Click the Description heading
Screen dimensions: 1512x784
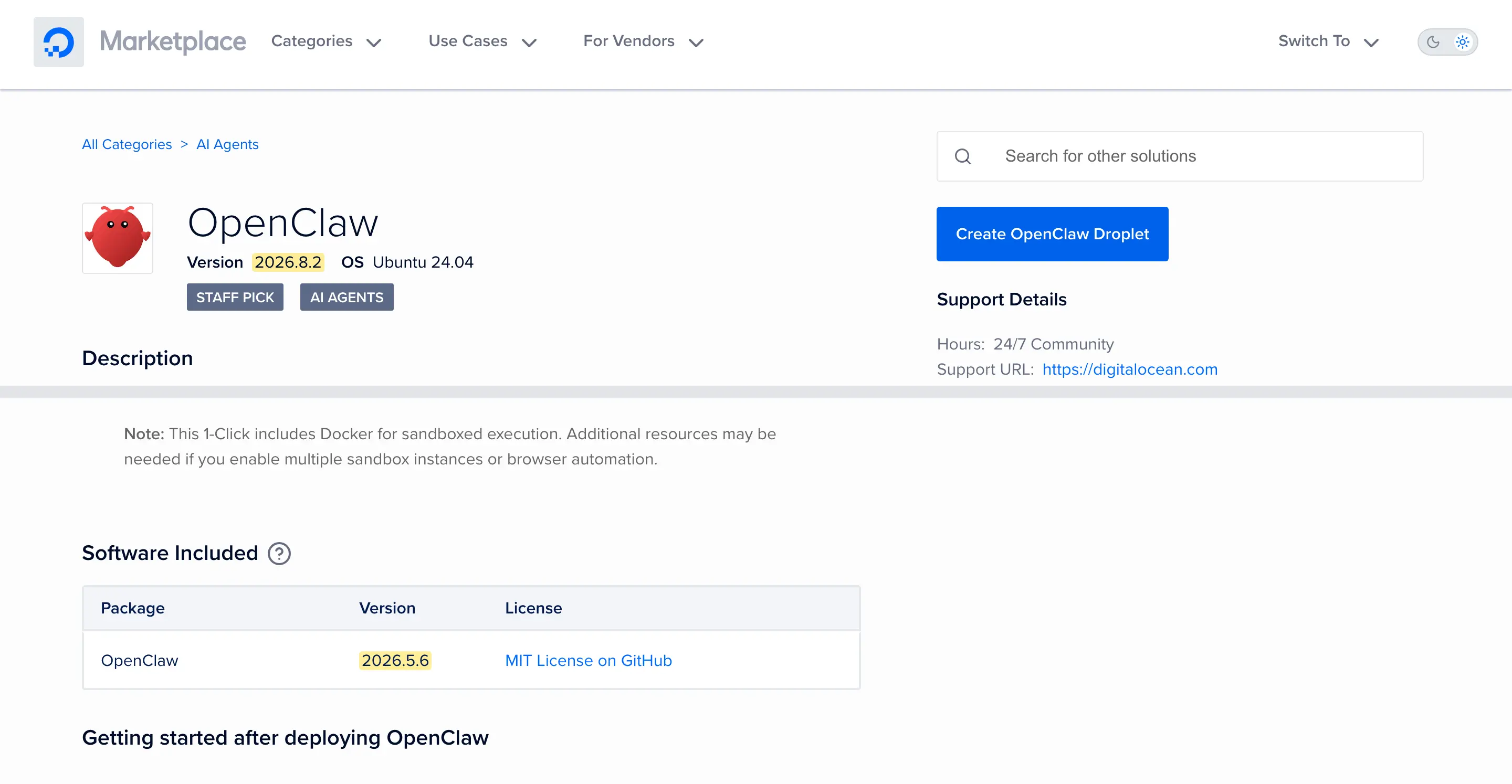[x=138, y=358]
